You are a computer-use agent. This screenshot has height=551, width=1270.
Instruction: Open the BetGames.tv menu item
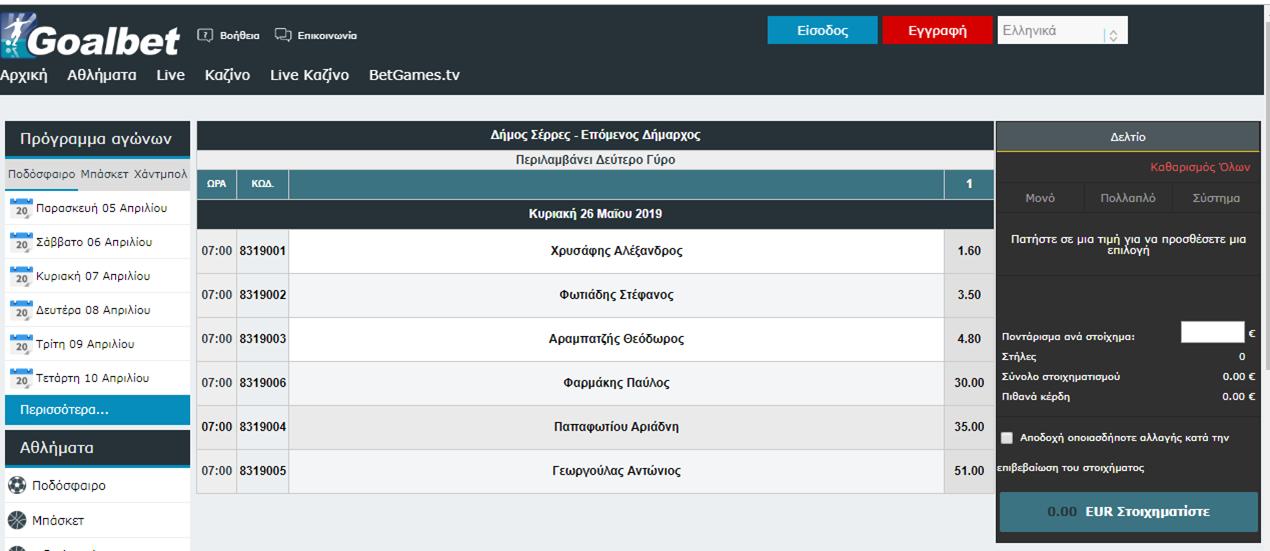(414, 76)
